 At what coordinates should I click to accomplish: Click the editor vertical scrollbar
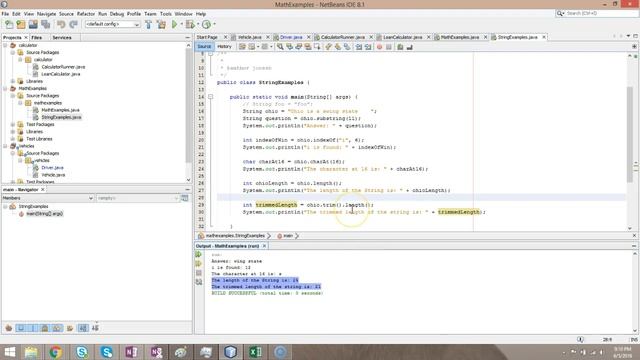click(630, 135)
